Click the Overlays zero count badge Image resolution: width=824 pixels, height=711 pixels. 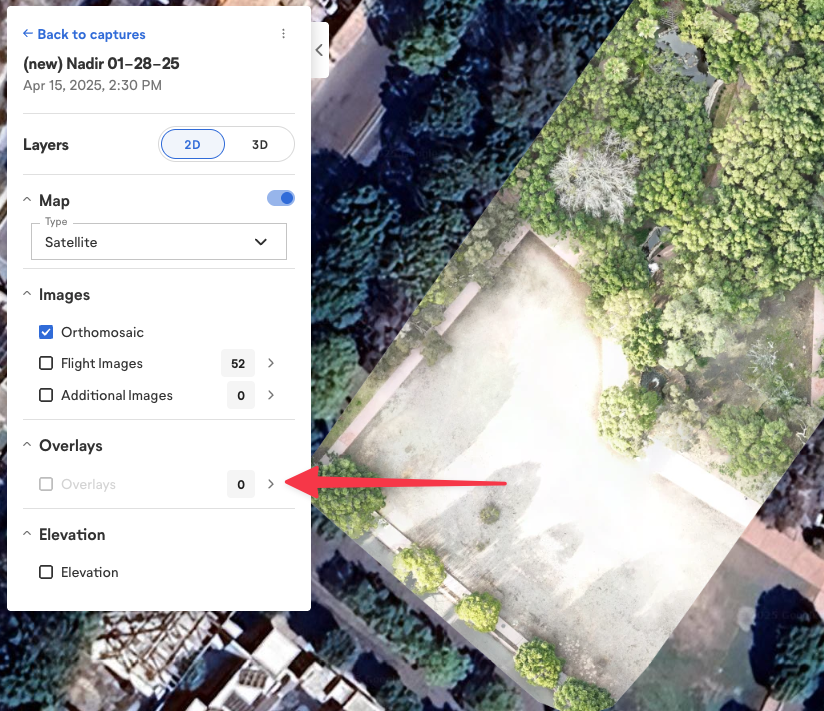(x=240, y=484)
